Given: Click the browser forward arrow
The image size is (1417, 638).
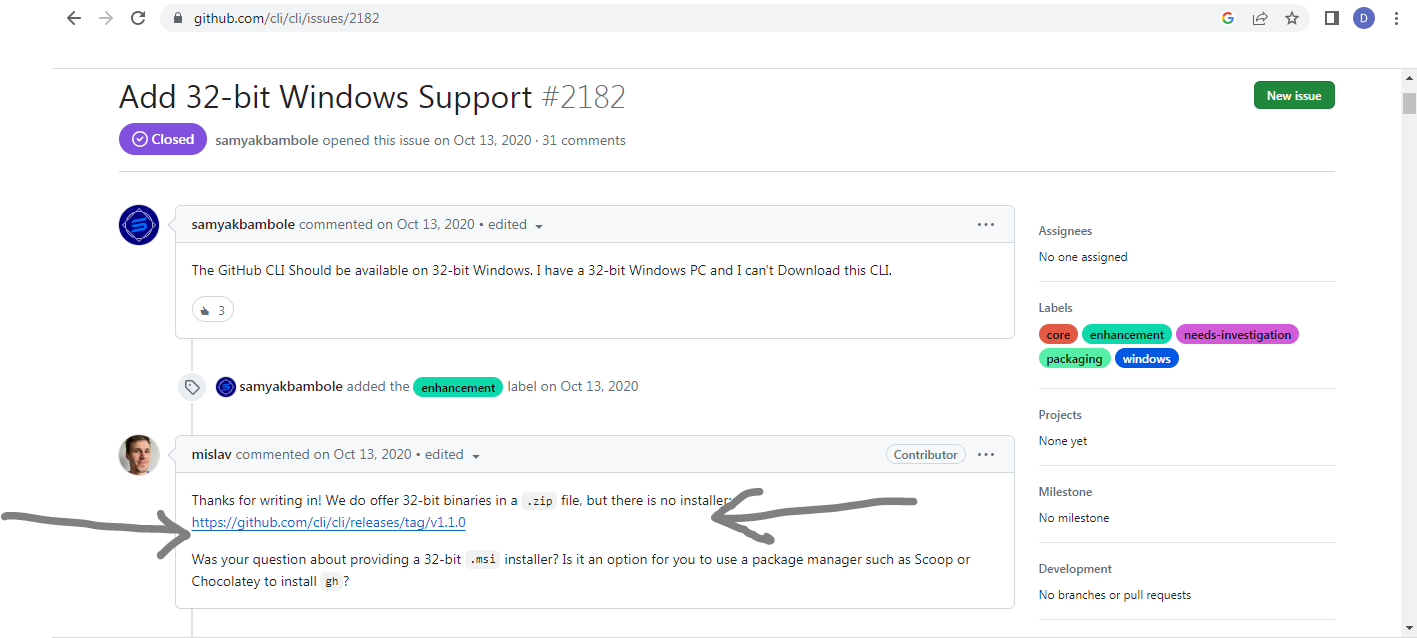Looking at the screenshot, I should click(x=106, y=18).
